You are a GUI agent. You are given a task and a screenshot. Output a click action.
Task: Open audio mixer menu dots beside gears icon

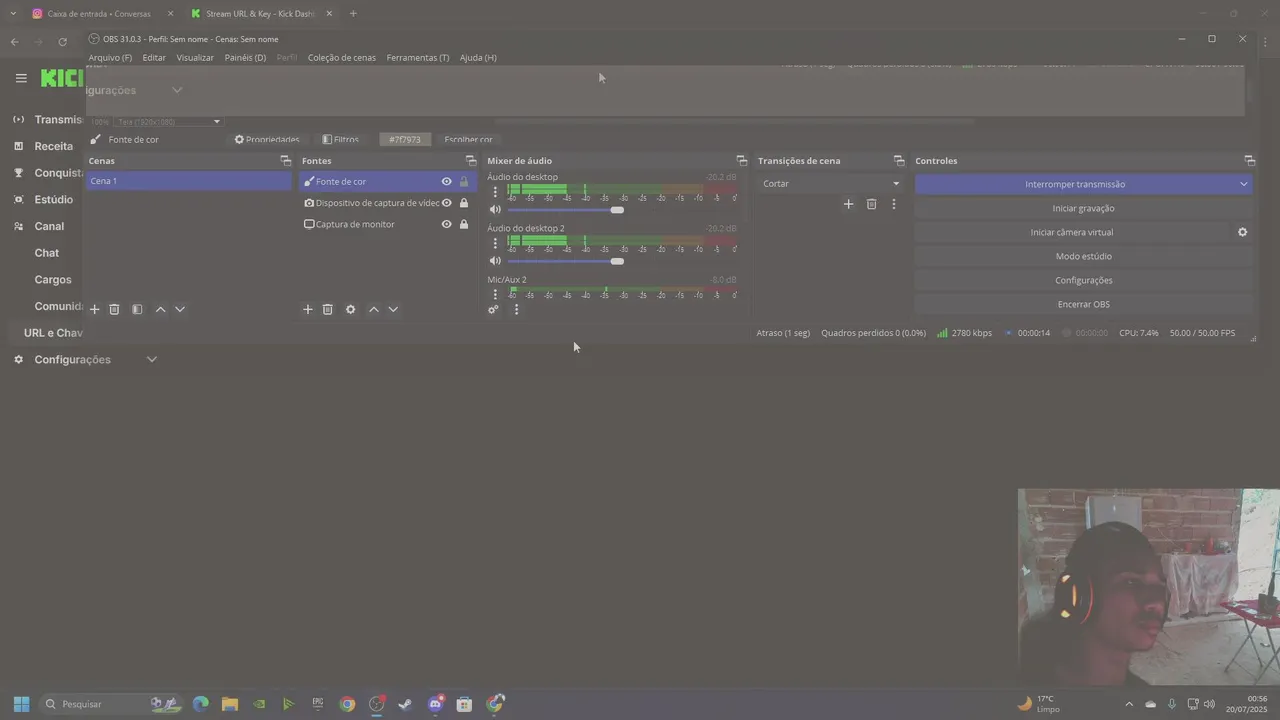point(516,310)
